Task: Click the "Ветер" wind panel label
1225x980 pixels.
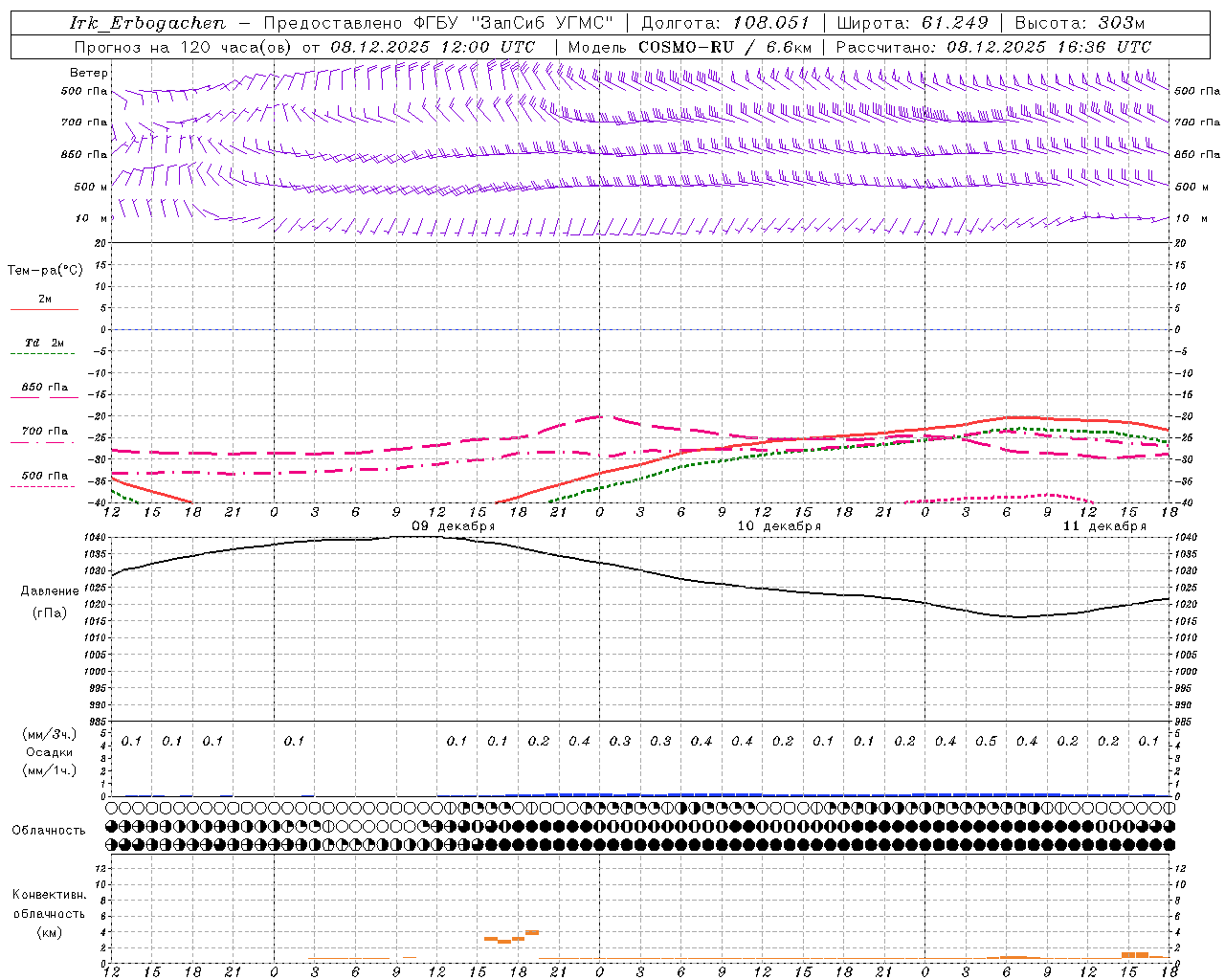Action: [x=89, y=73]
